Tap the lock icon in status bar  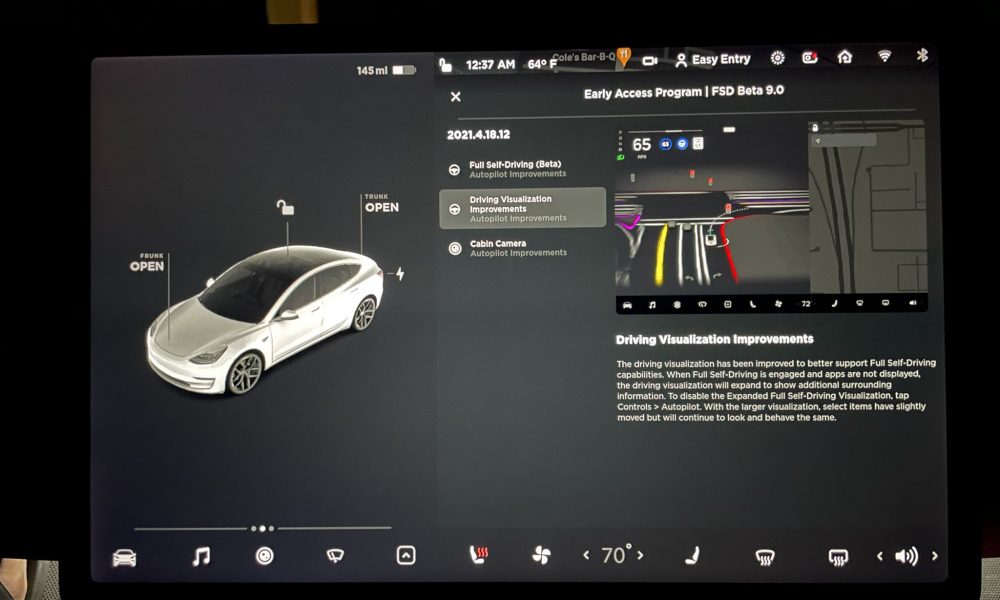pyautogui.click(x=445, y=64)
